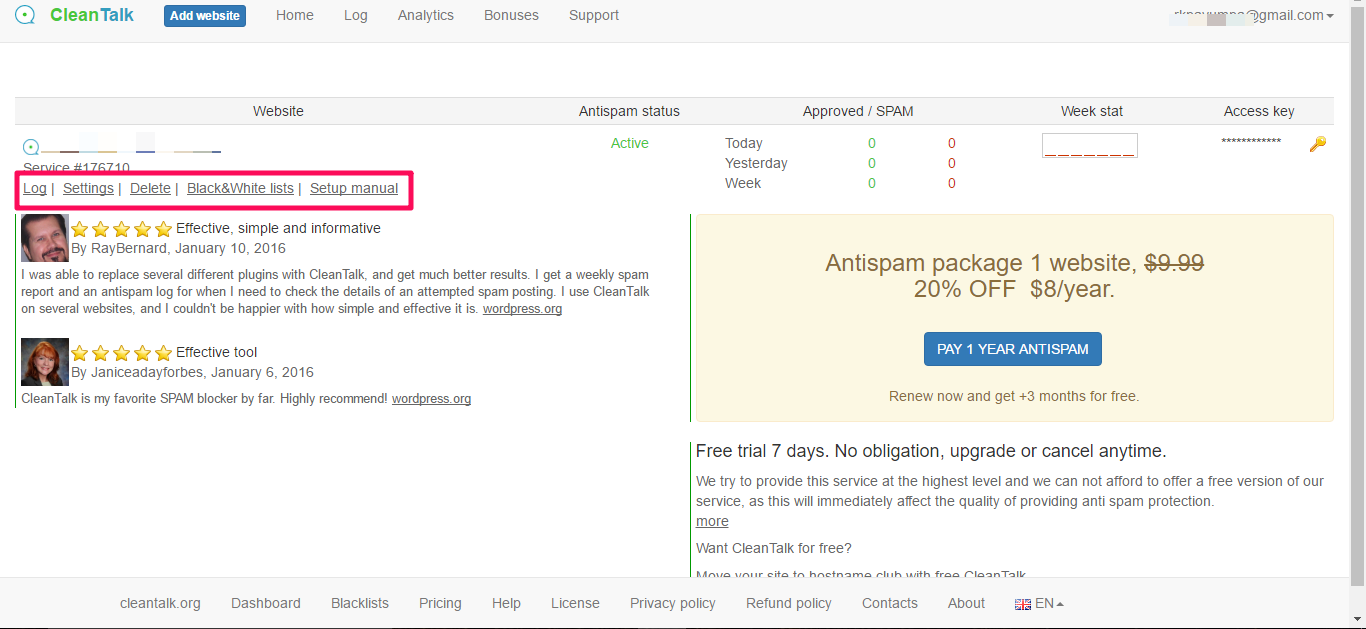This screenshot has height=629, width=1366.
Task: Click the Week row label in stats
Action: coord(743,183)
